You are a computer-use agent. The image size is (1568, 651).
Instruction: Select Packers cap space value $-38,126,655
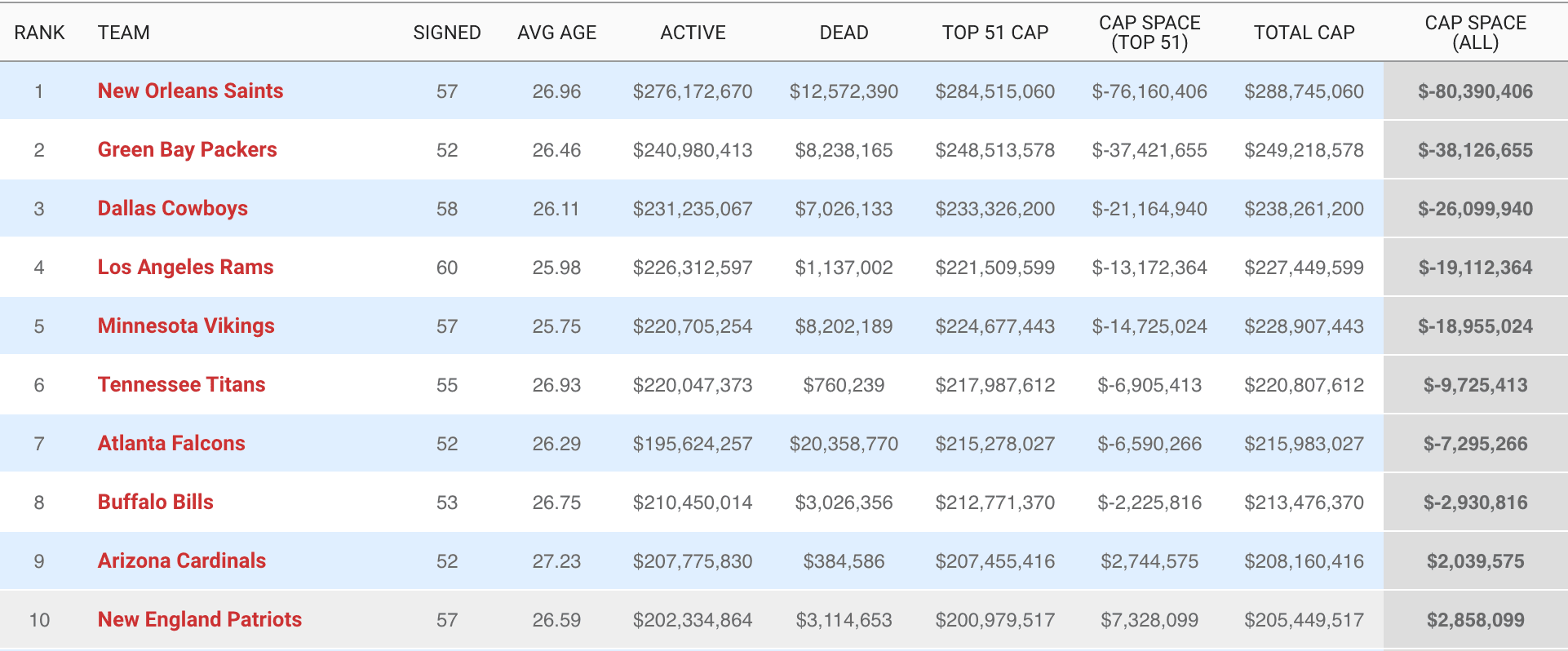(1475, 150)
